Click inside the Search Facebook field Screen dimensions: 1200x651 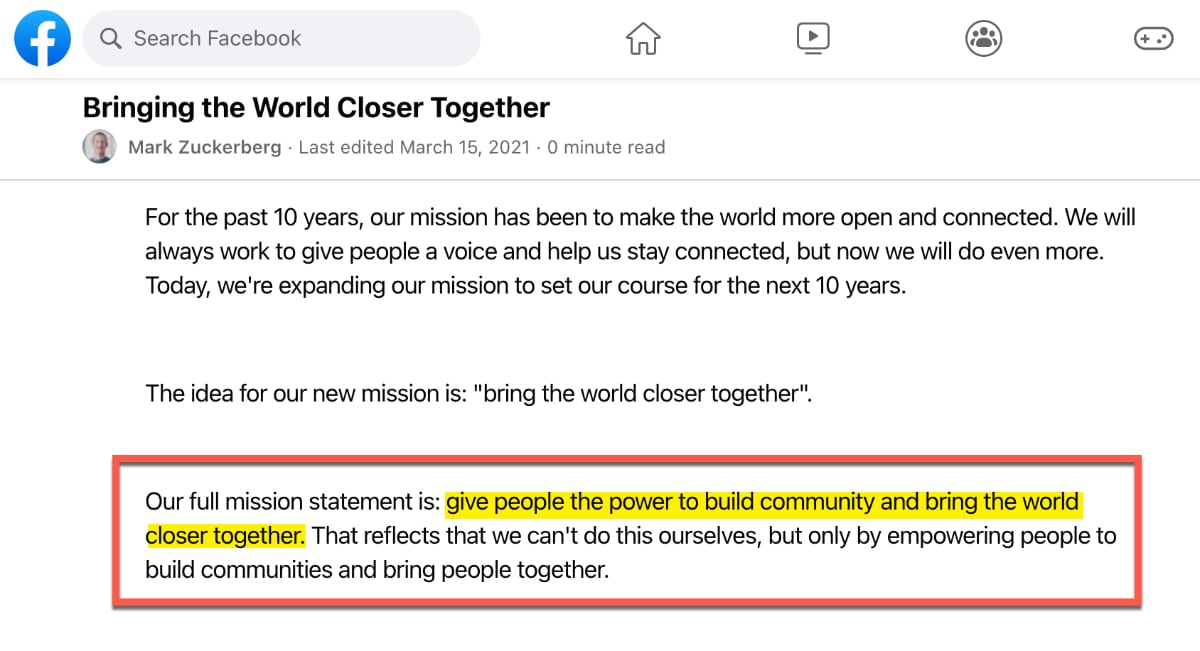pos(280,38)
